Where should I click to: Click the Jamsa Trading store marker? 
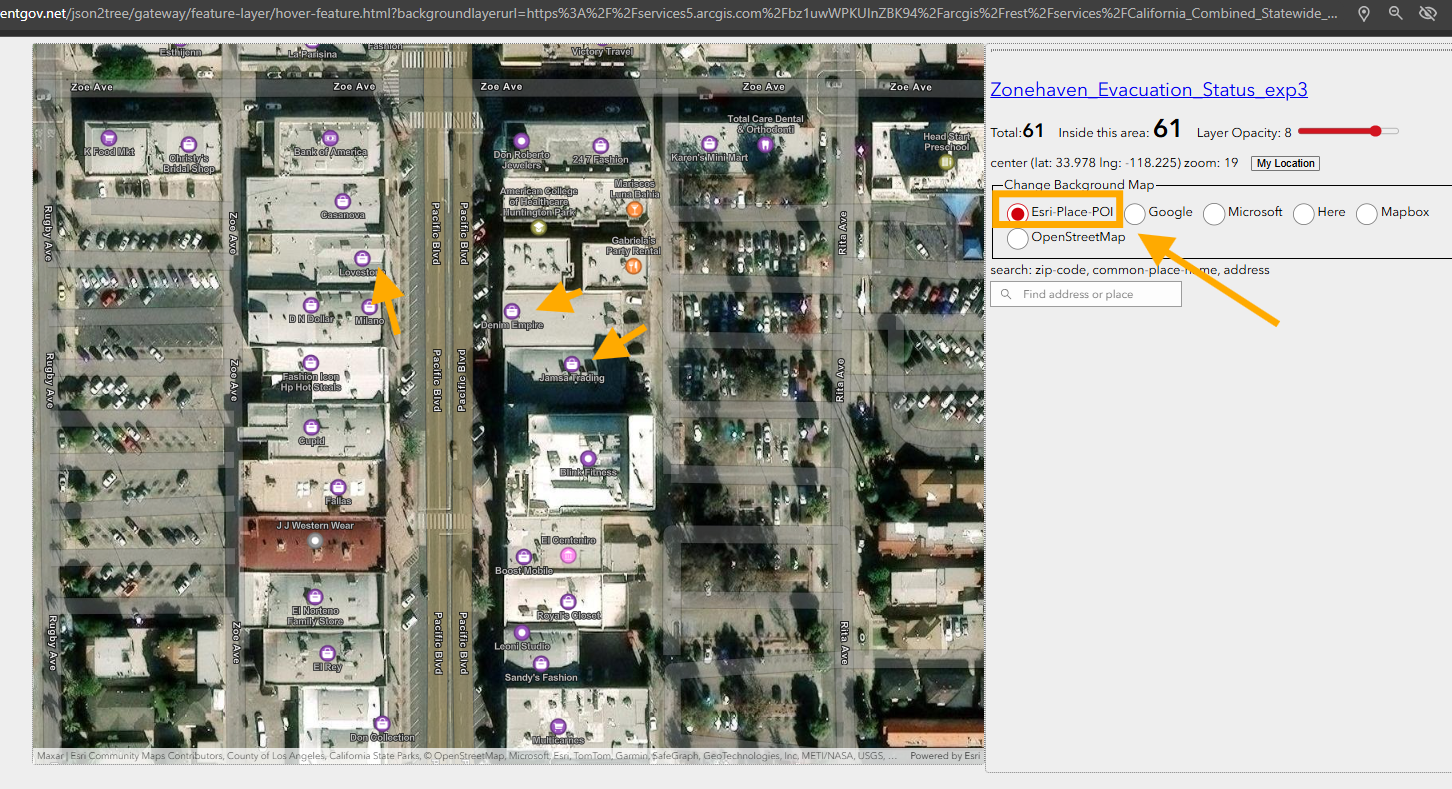571,364
